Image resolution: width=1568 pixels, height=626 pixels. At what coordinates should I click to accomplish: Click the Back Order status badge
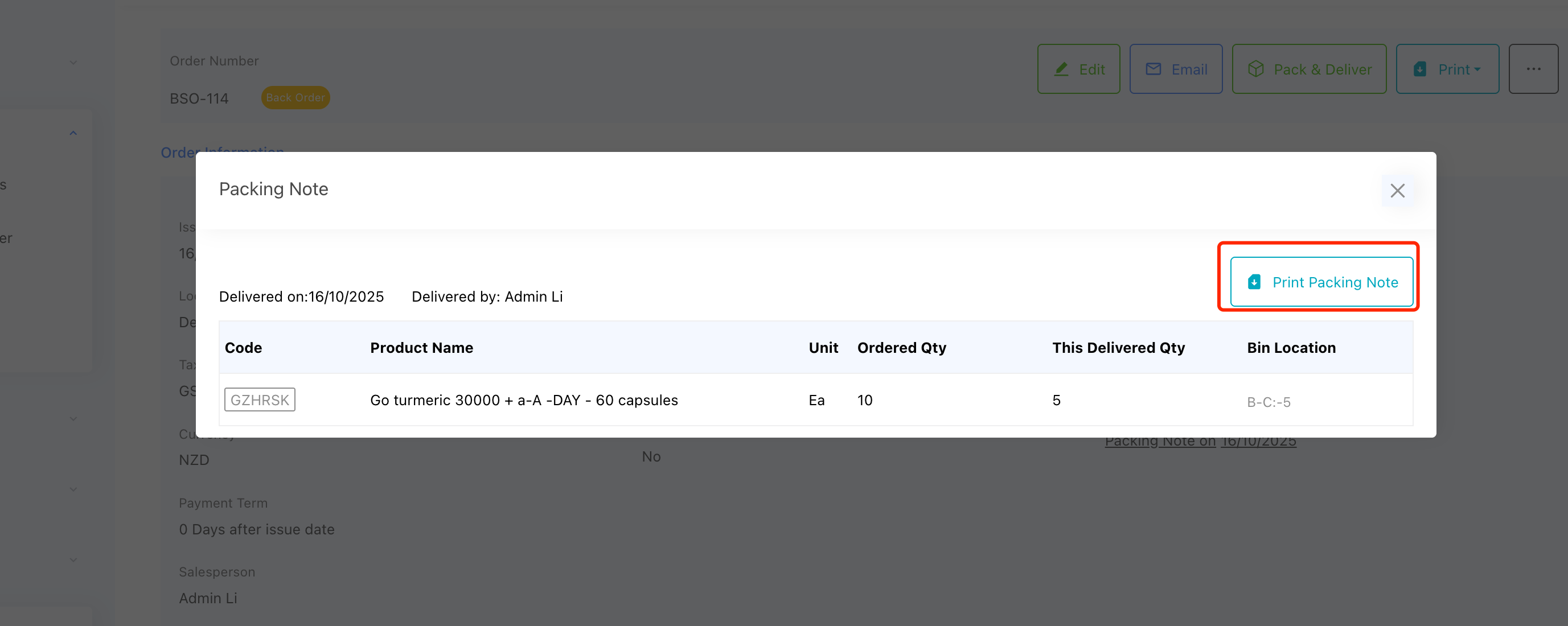coord(295,97)
